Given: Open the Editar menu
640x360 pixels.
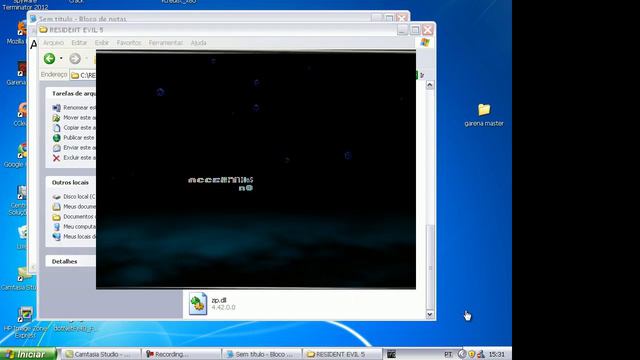Looking at the screenshot, I should point(79,43).
